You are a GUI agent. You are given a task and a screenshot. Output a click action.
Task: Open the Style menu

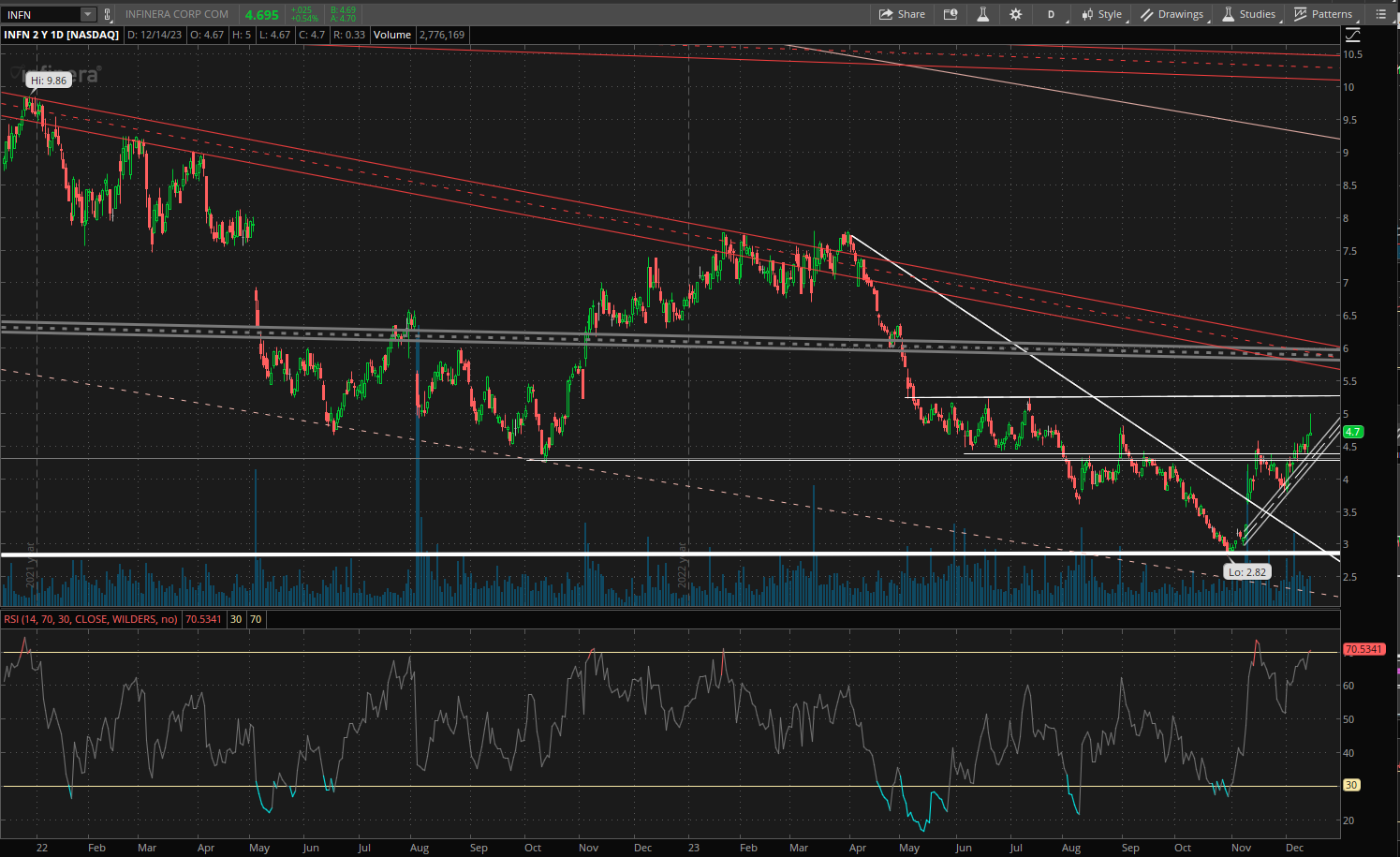(1101, 14)
